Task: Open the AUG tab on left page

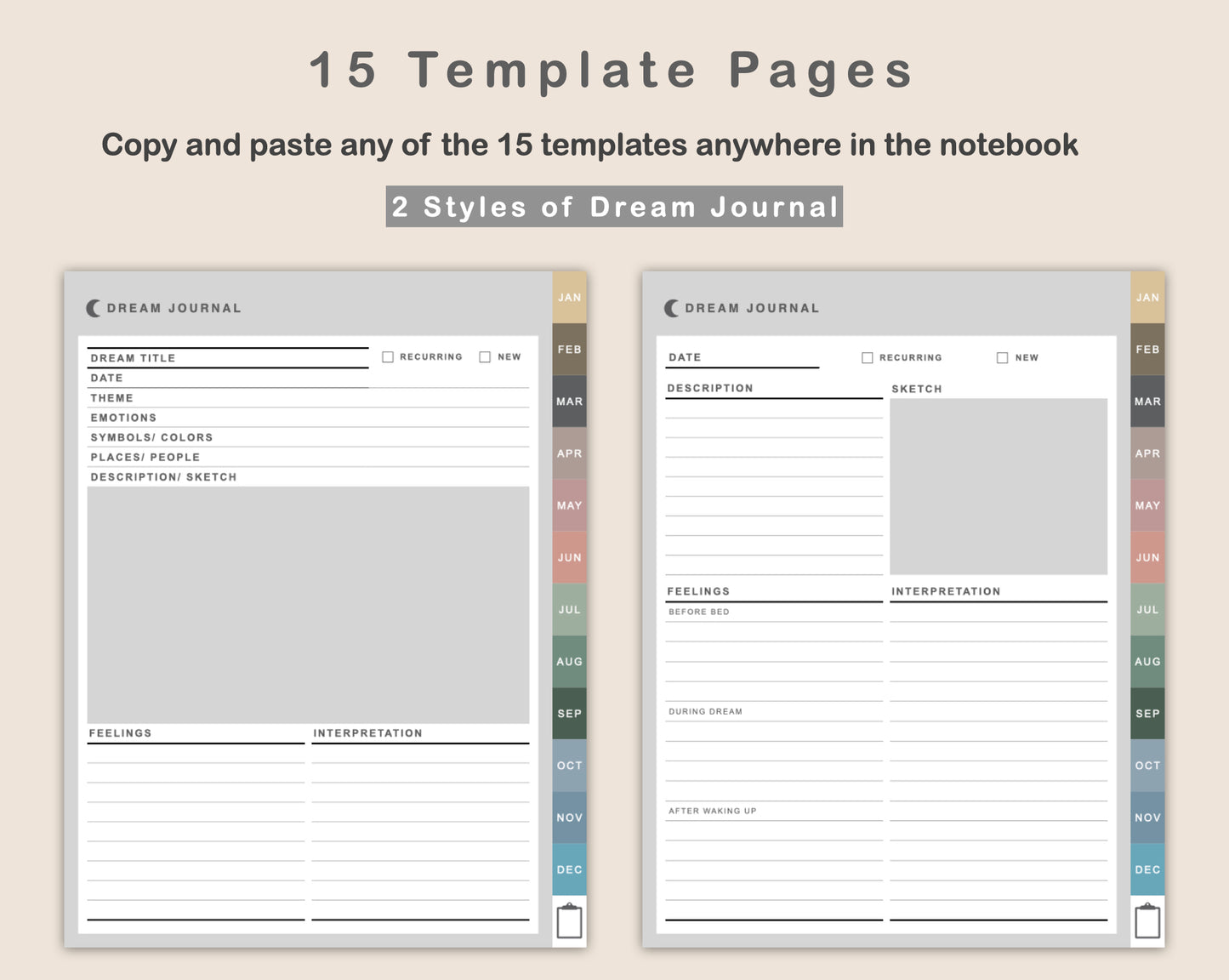Action: pyautogui.click(x=569, y=661)
